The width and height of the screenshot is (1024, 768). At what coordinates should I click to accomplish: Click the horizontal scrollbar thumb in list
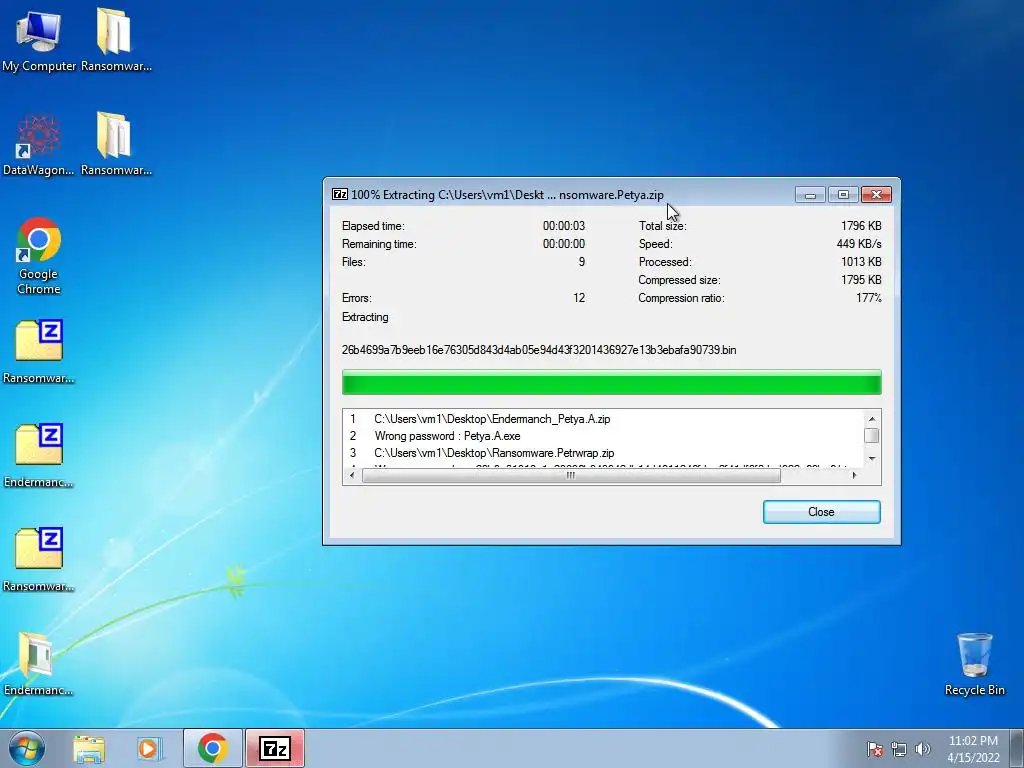coord(571,475)
